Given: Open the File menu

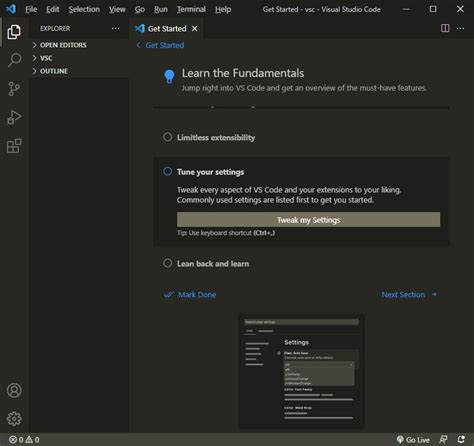Looking at the screenshot, I should (31, 9).
